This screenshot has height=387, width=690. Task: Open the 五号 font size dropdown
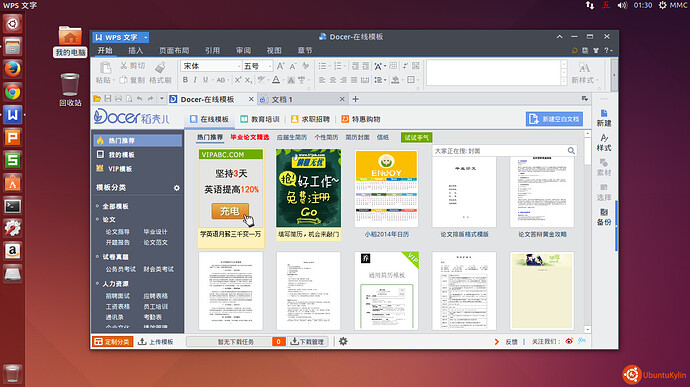pos(270,66)
